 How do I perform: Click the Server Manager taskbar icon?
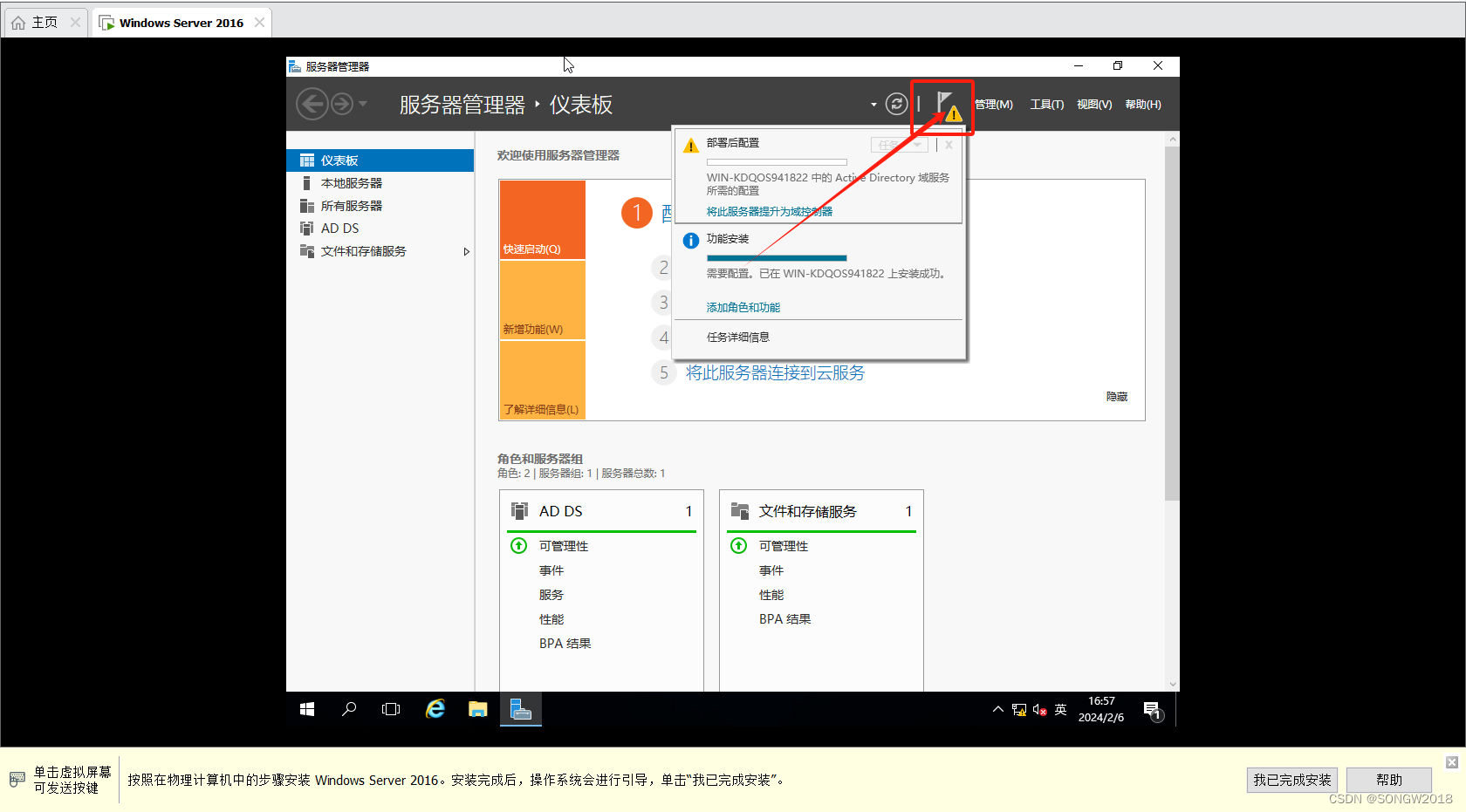click(521, 709)
